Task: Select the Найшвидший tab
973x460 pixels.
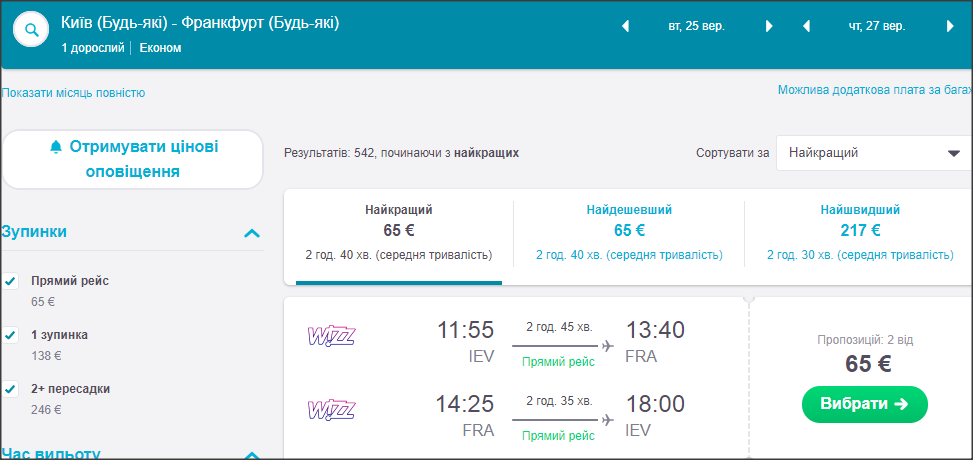Action: tap(859, 232)
